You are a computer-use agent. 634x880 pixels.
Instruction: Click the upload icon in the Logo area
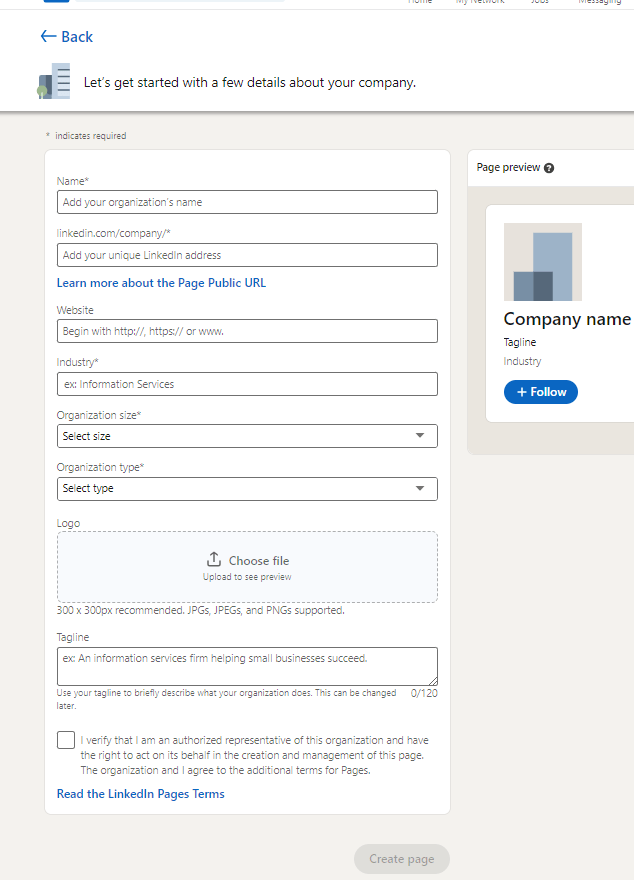216,559
